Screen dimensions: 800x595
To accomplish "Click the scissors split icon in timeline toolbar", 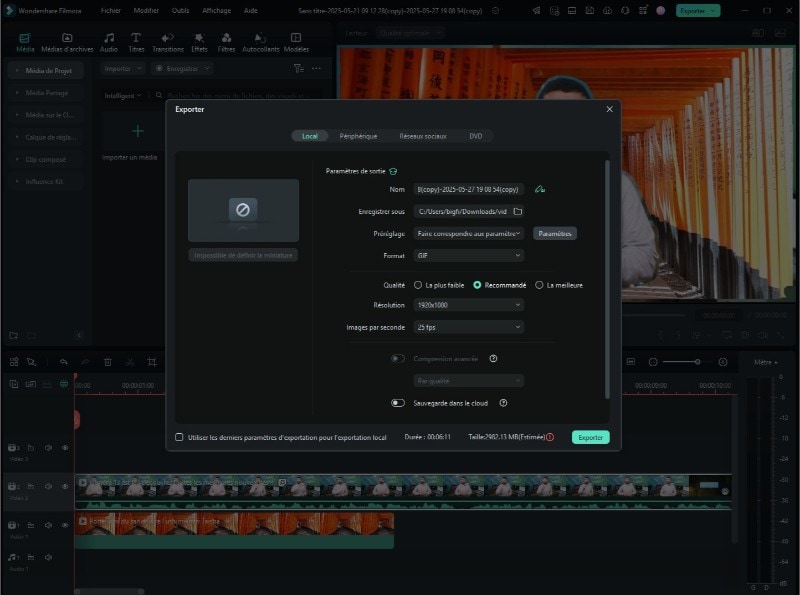I will pyautogui.click(x=130, y=362).
